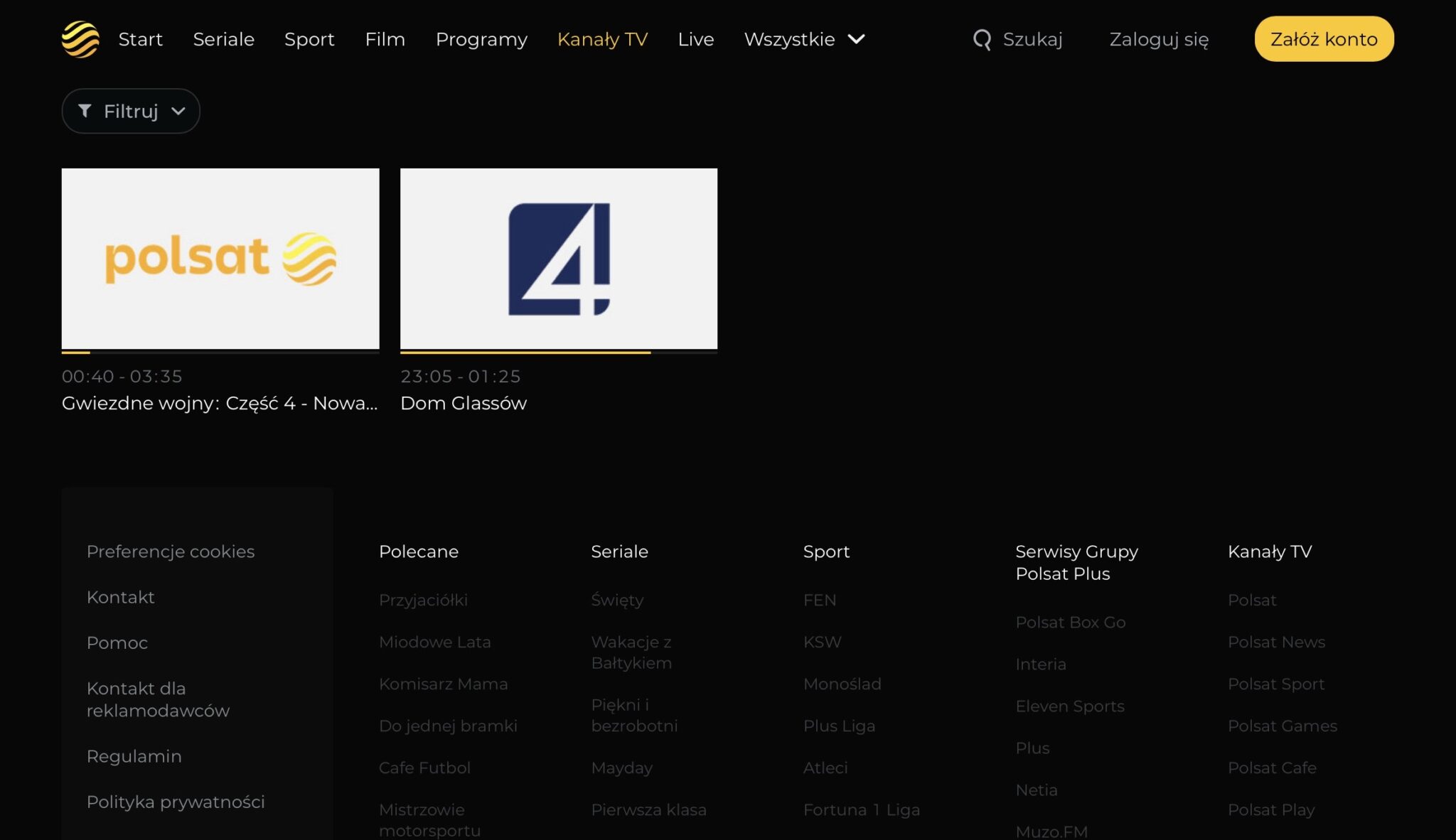
Task: Click the Polecane footer heading
Action: pos(419,551)
